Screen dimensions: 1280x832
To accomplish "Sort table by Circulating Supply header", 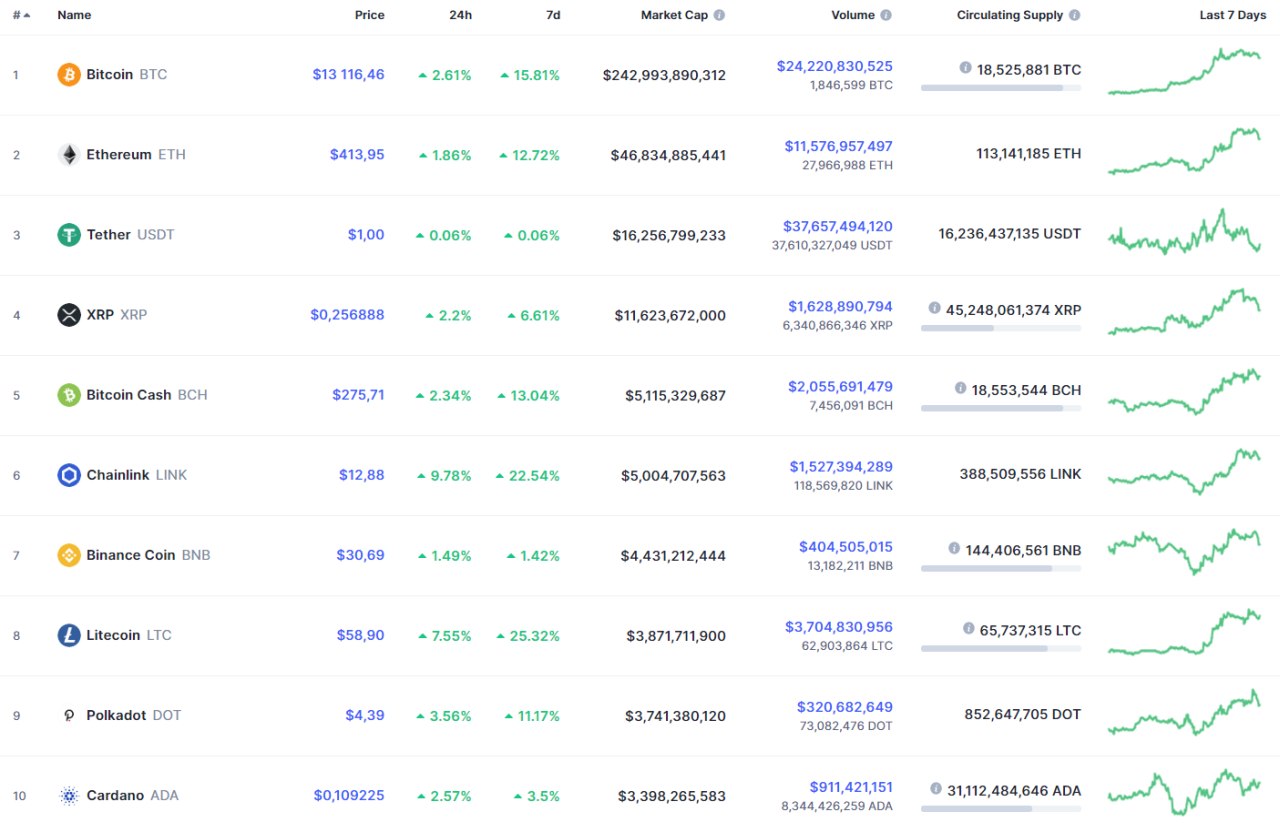I will pos(1010,16).
